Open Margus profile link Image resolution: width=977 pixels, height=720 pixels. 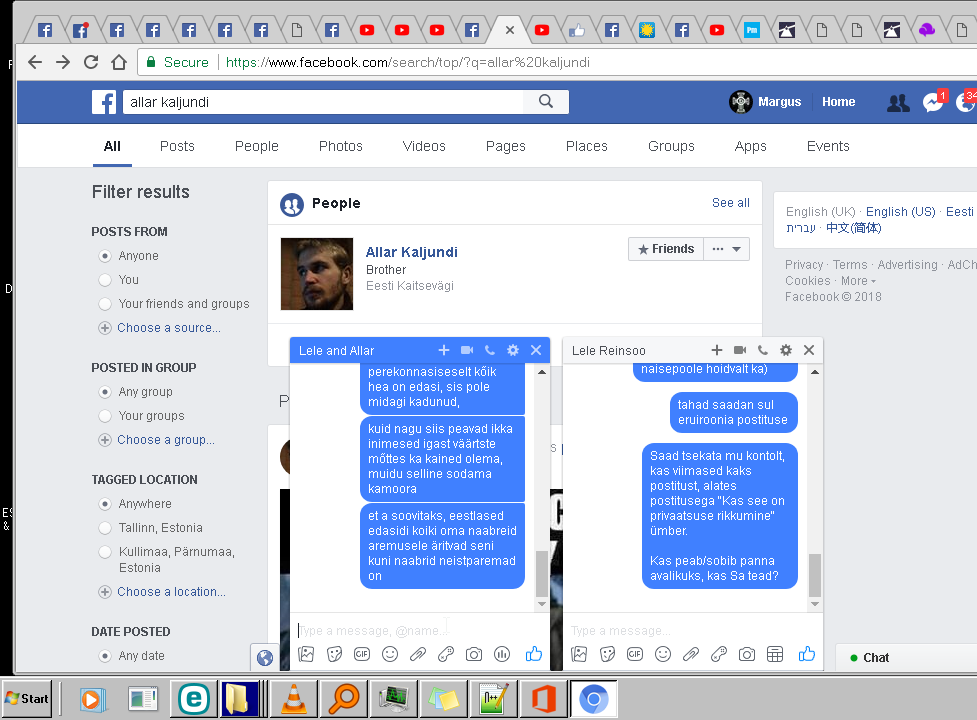coord(765,102)
